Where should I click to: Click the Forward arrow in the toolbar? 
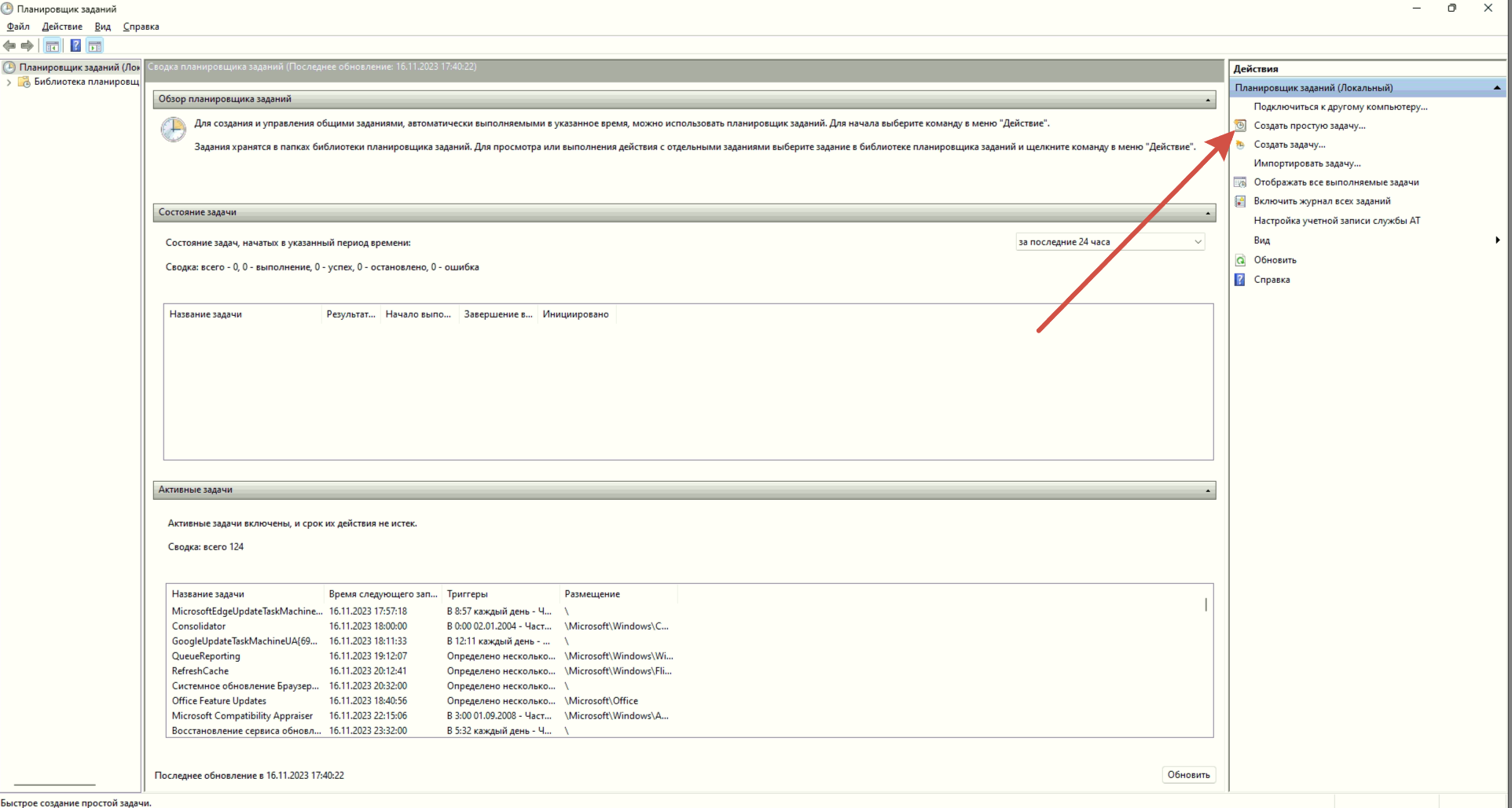point(28,46)
